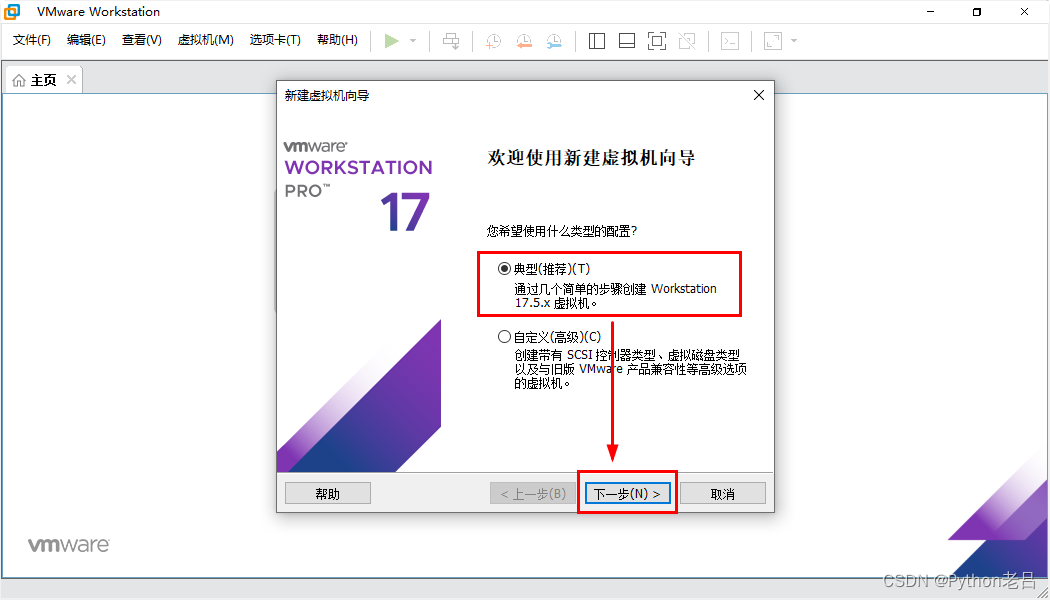Open the Snapshot Manager wrench icon
The height and width of the screenshot is (600, 1050).
point(554,41)
